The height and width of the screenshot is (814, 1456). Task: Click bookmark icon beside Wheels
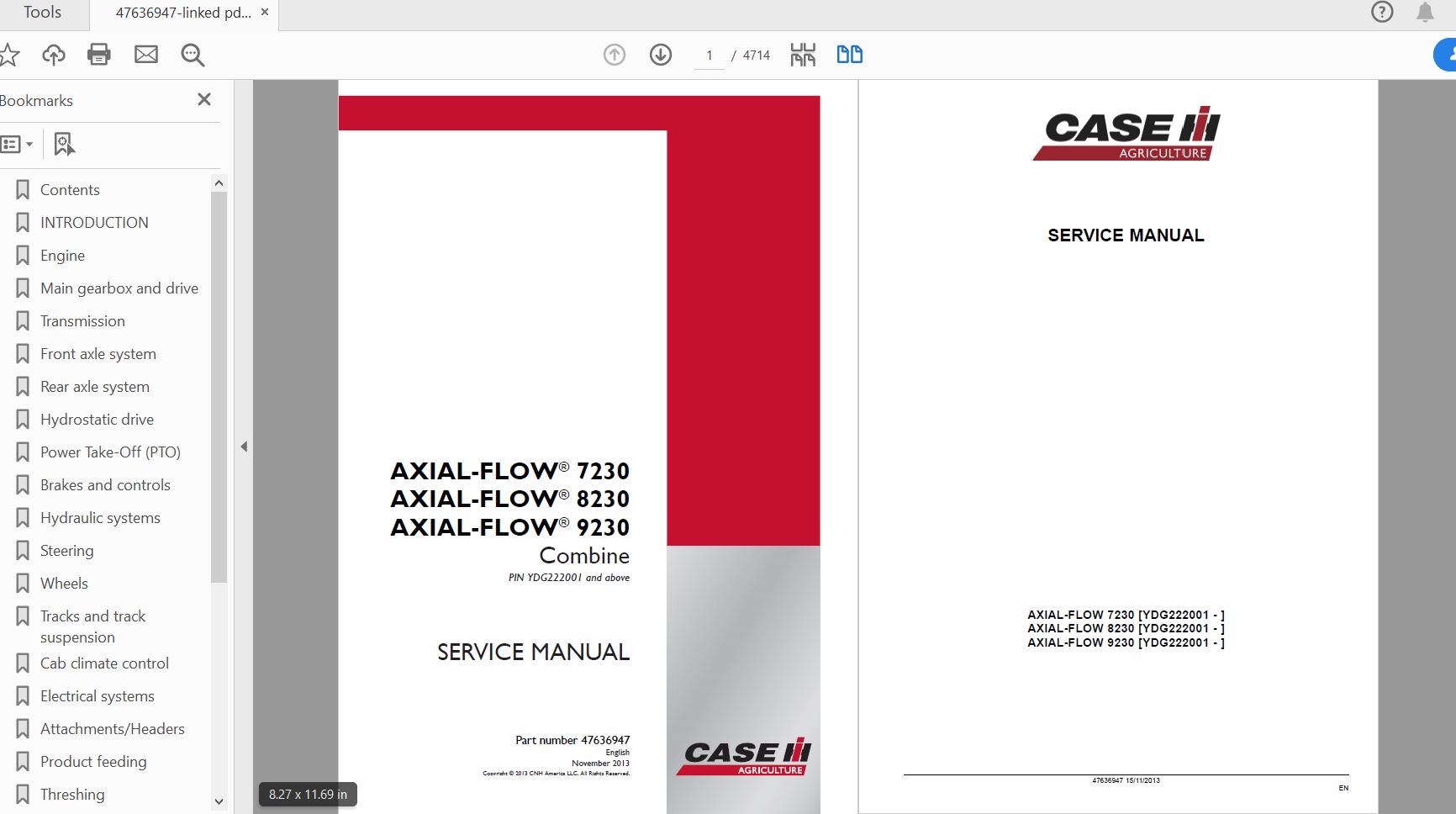(x=23, y=584)
